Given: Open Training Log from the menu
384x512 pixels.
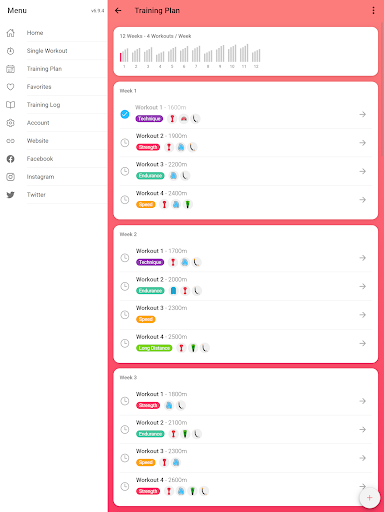Looking at the screenshot, I should (x=54, y=105).
